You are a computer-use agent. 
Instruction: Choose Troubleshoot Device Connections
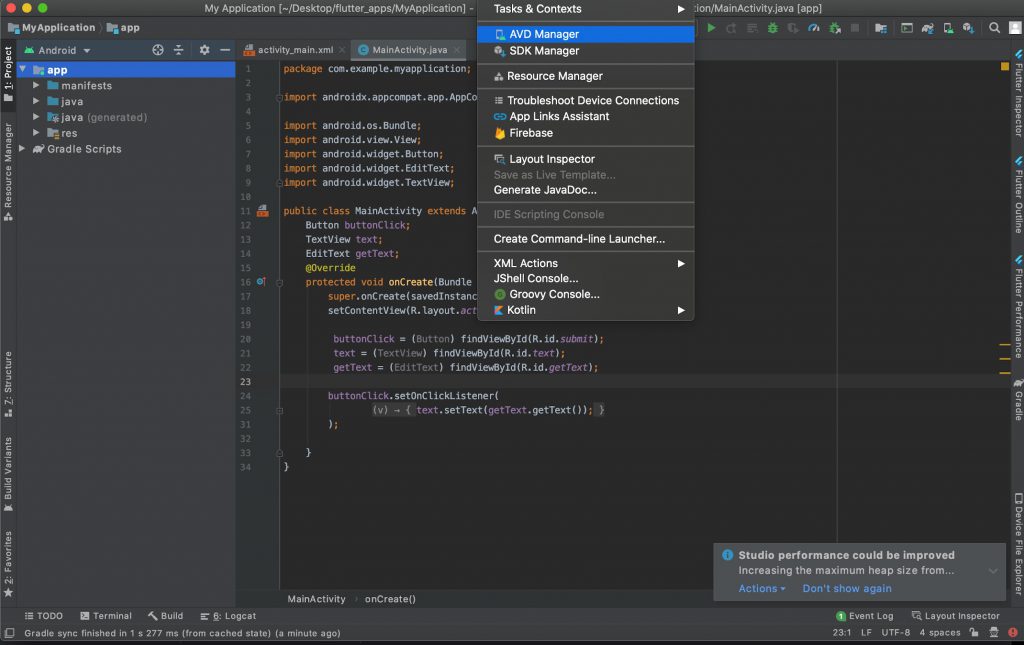tap(586, 101)
